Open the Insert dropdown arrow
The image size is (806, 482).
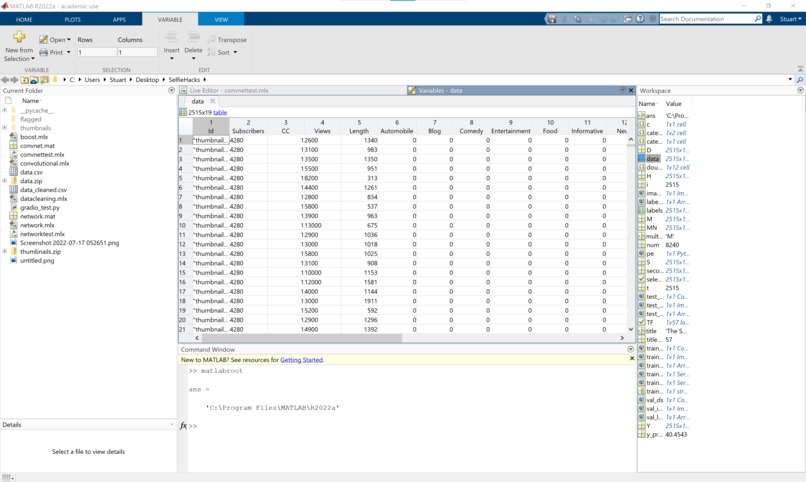coord(171,59)
